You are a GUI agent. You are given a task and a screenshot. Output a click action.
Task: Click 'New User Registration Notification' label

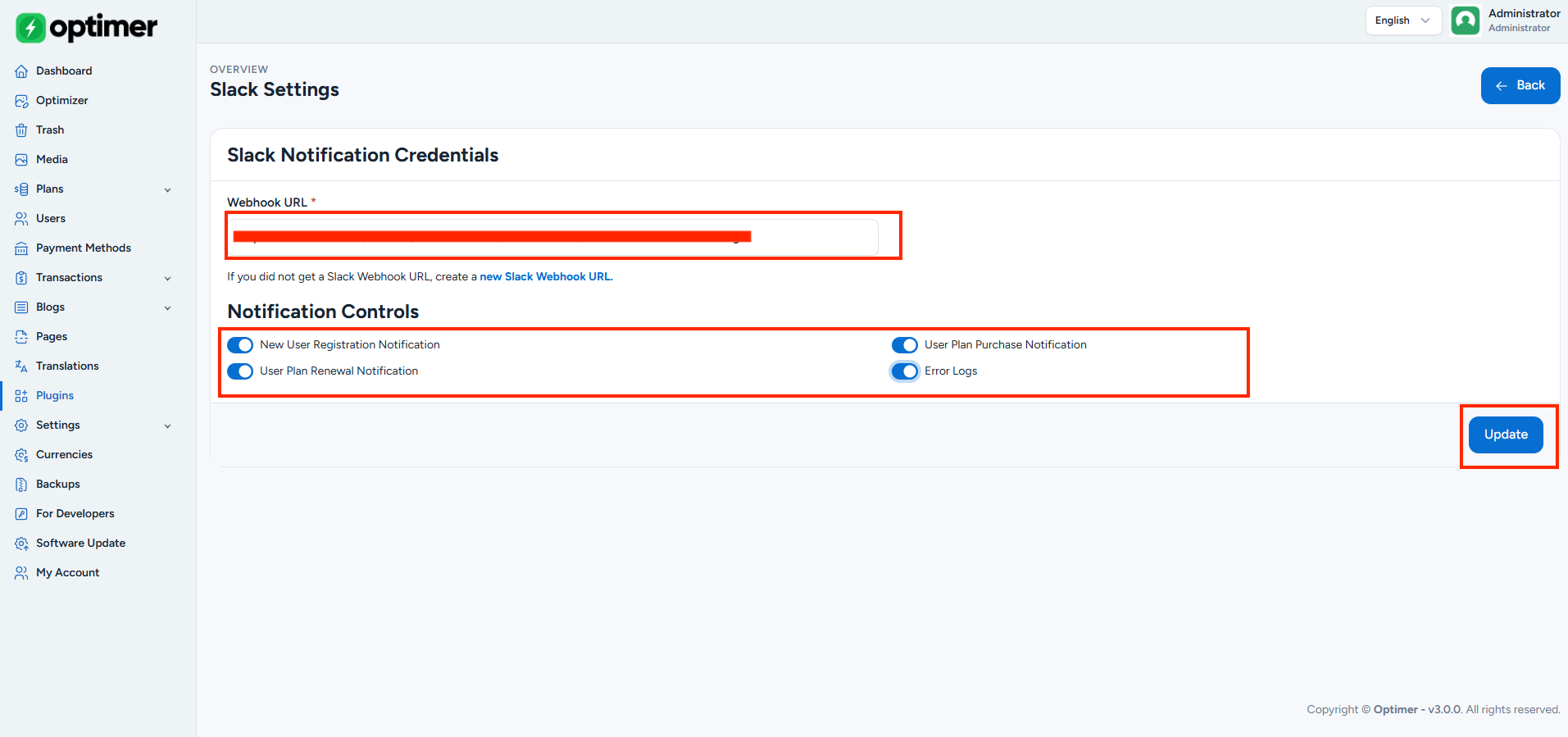[x=350, y=345]
